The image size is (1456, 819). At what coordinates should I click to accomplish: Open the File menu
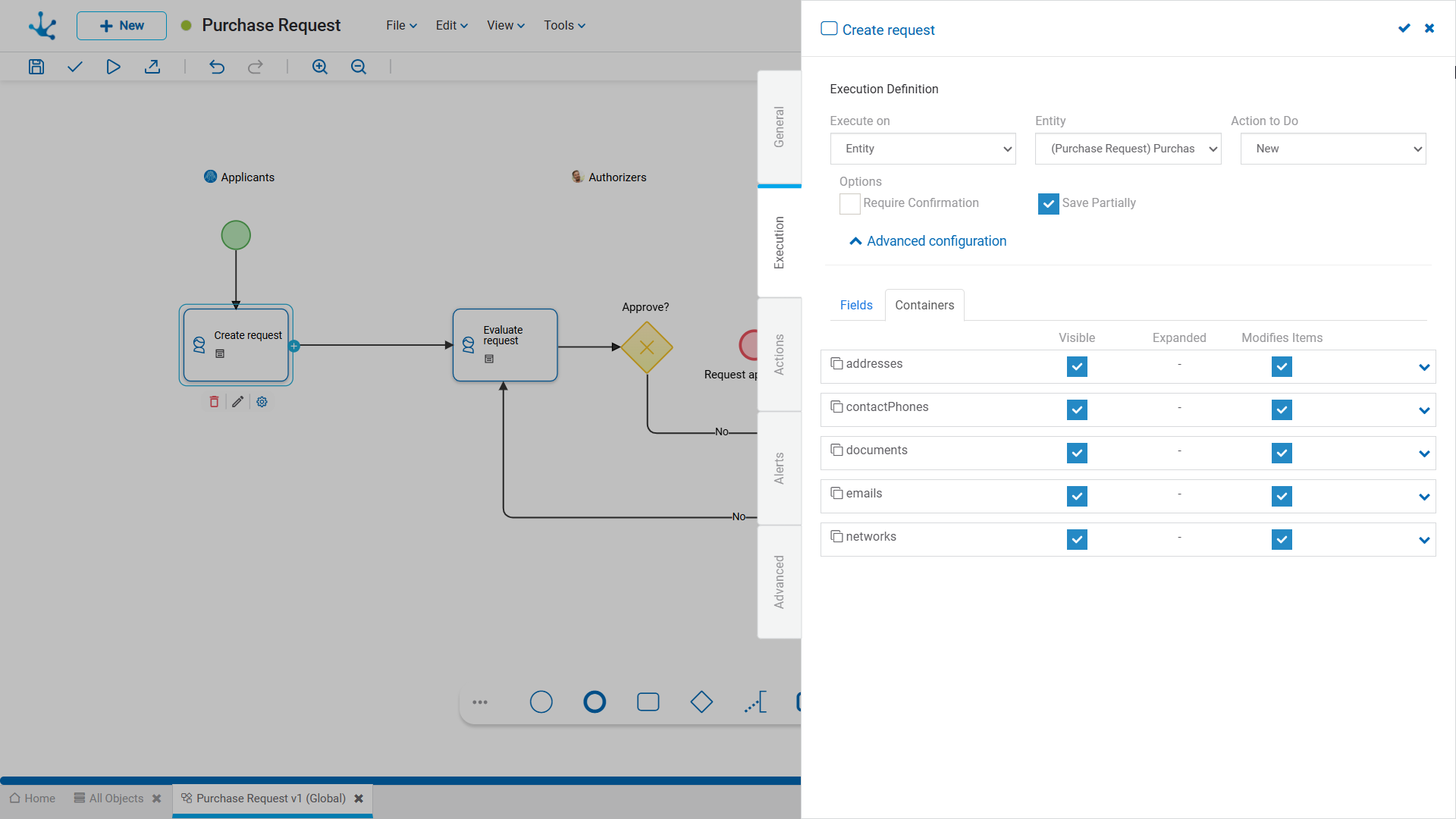[x=401, y=25]
